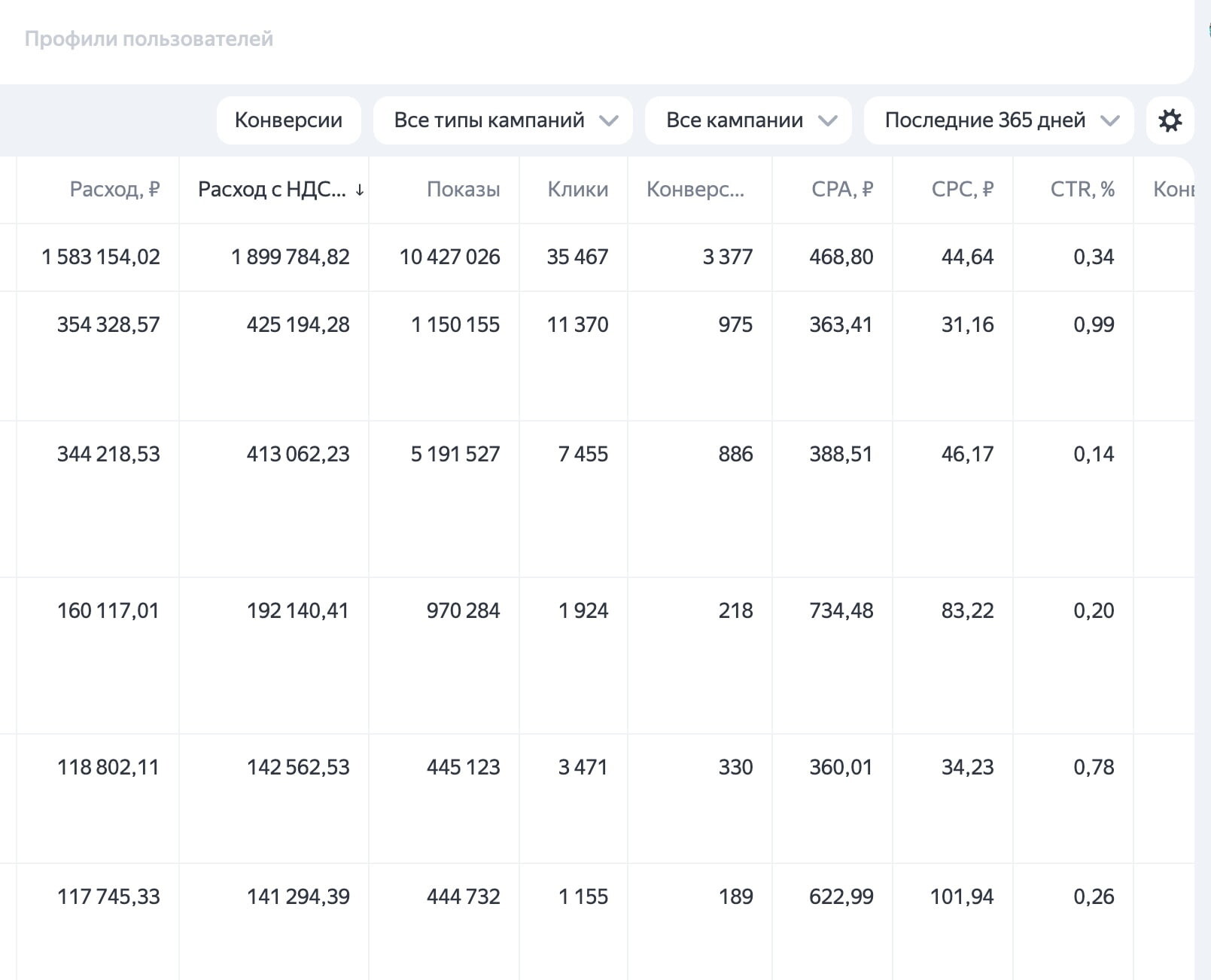Click the 101,94 CPC value
Screen dimensions: 1211x980
(x=962, y=897)
